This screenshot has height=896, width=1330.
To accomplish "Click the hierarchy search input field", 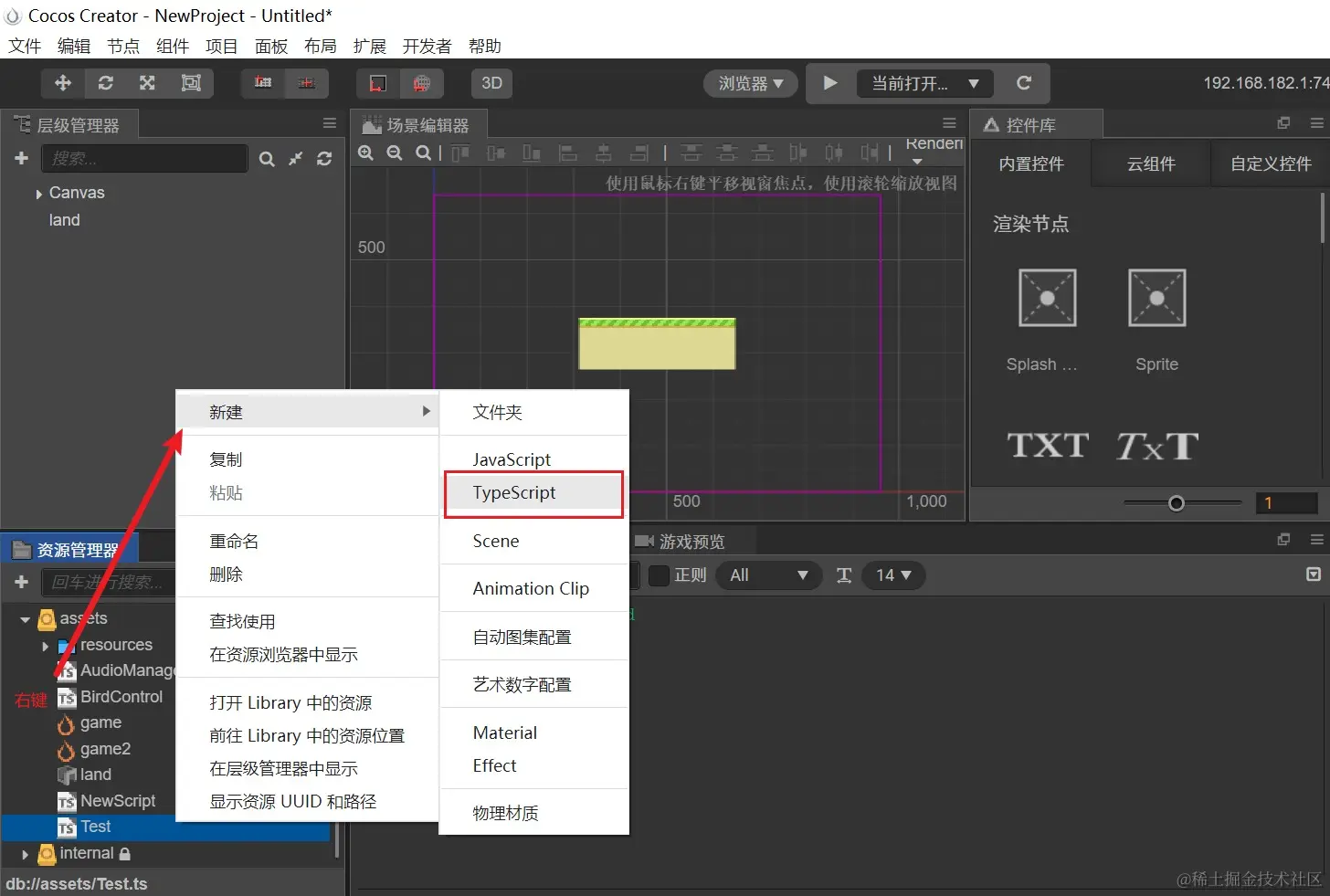I will (144, 159).
